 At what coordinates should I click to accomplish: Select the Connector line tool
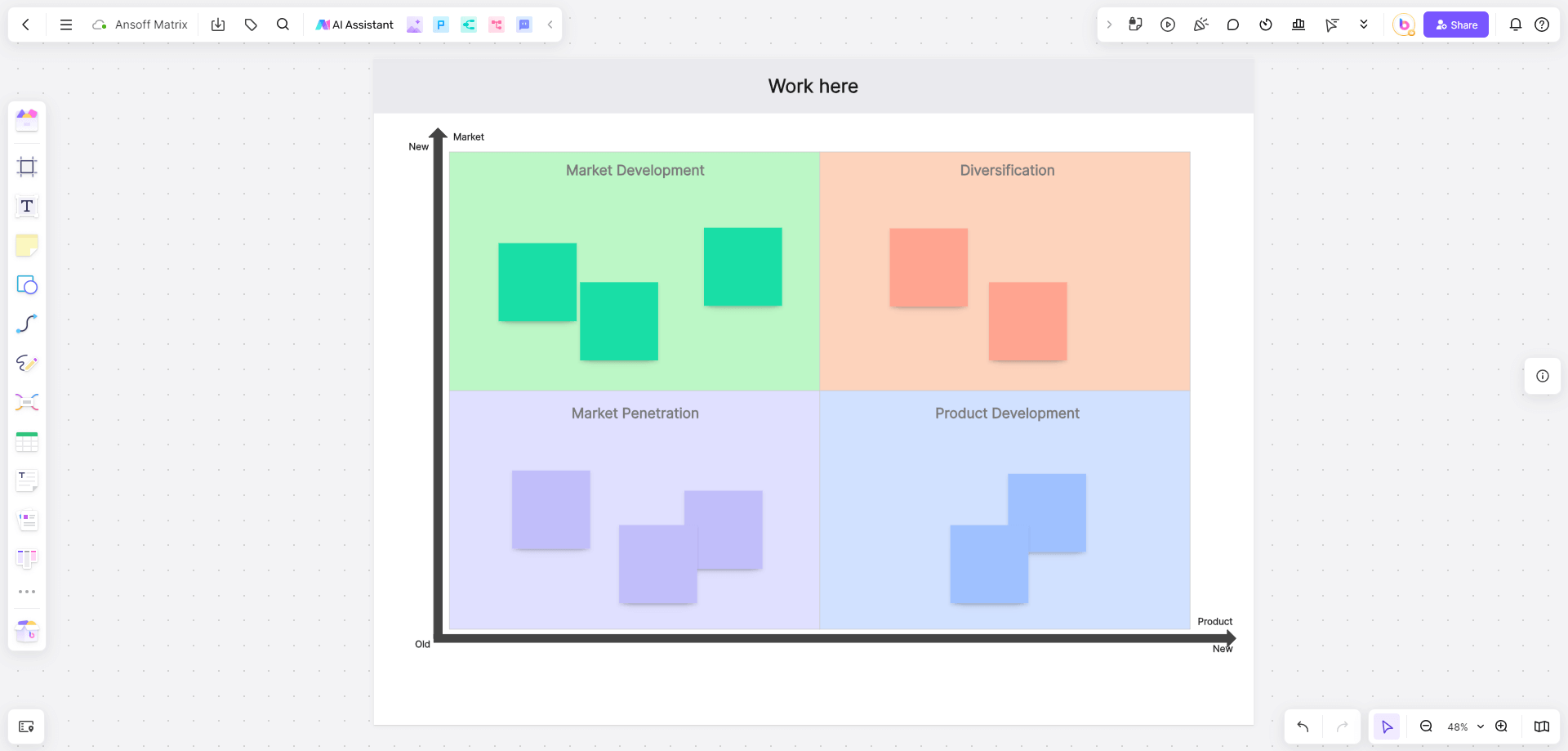pyautogui.click(x=27, y=324)
